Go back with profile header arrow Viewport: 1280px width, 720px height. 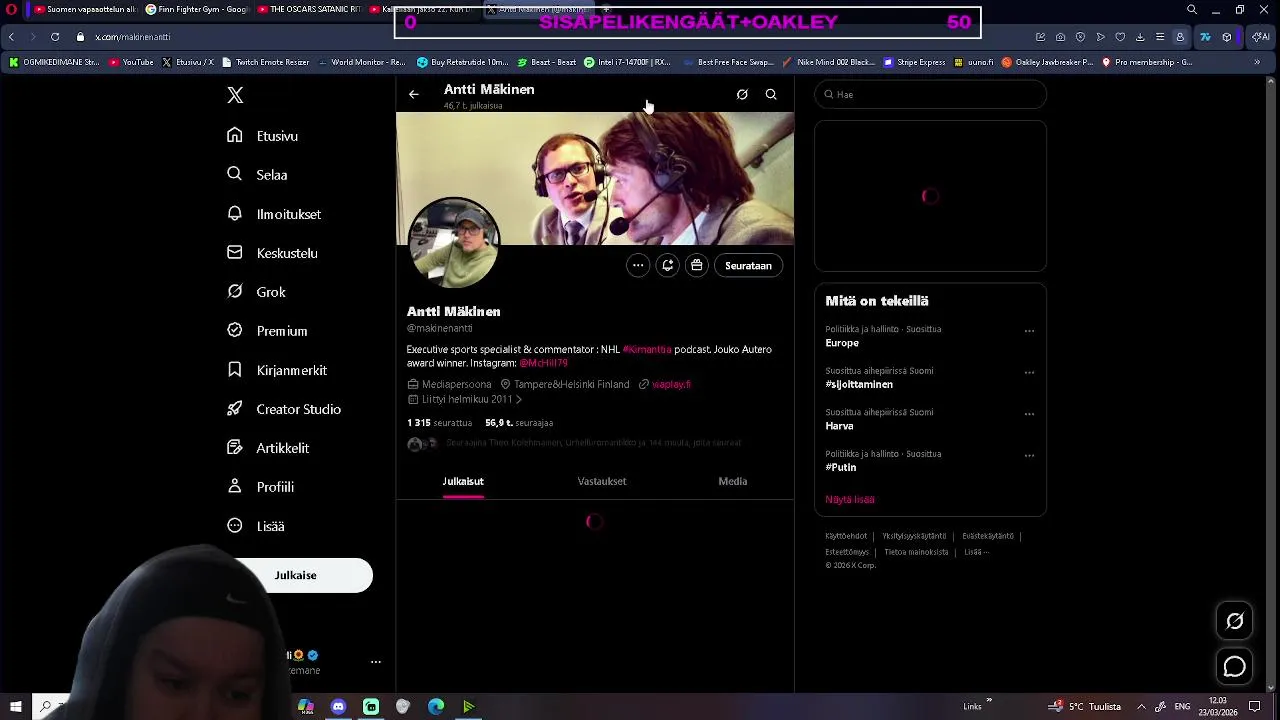(414, 94)
